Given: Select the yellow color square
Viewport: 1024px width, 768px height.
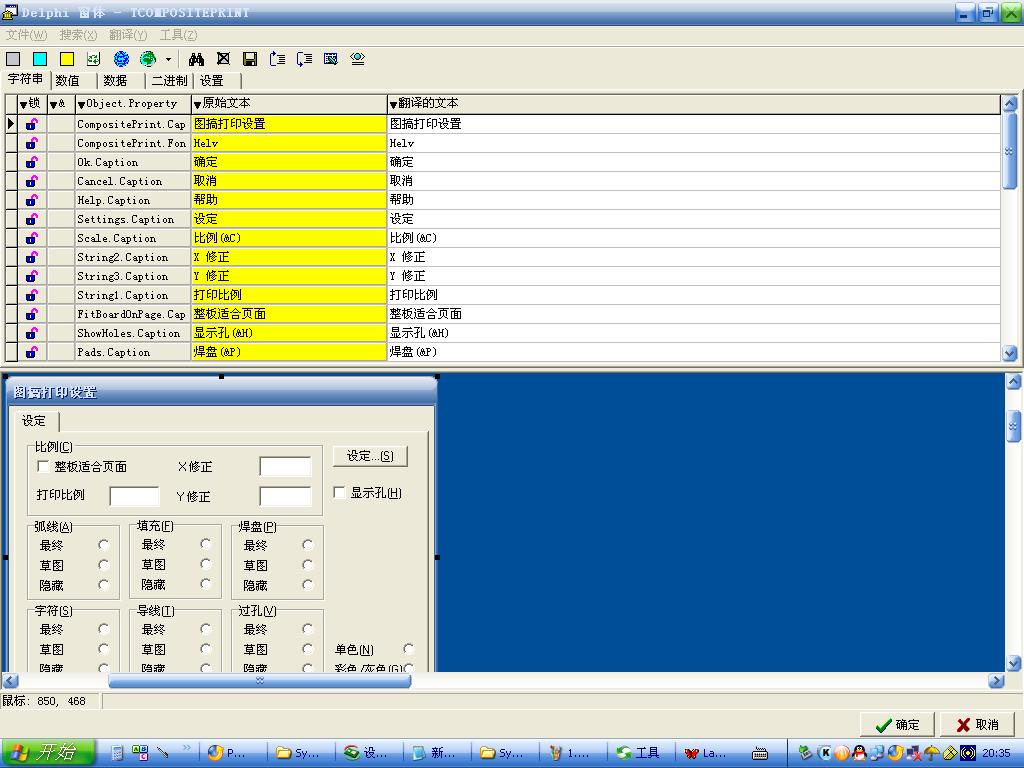Looking at the screenshot, I should [x=67, y=59].
